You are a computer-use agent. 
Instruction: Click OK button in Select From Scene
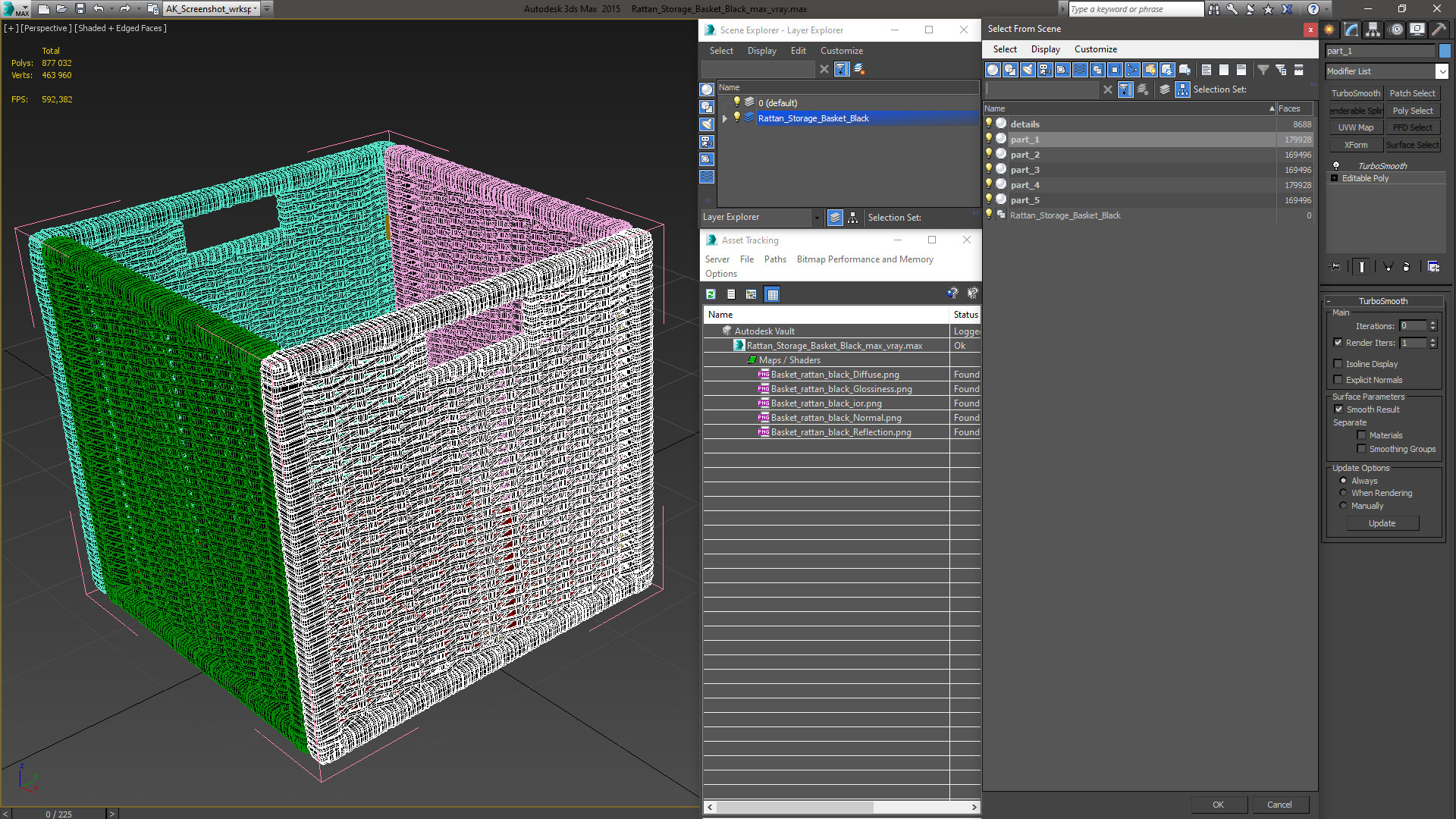coord(1218,805)
